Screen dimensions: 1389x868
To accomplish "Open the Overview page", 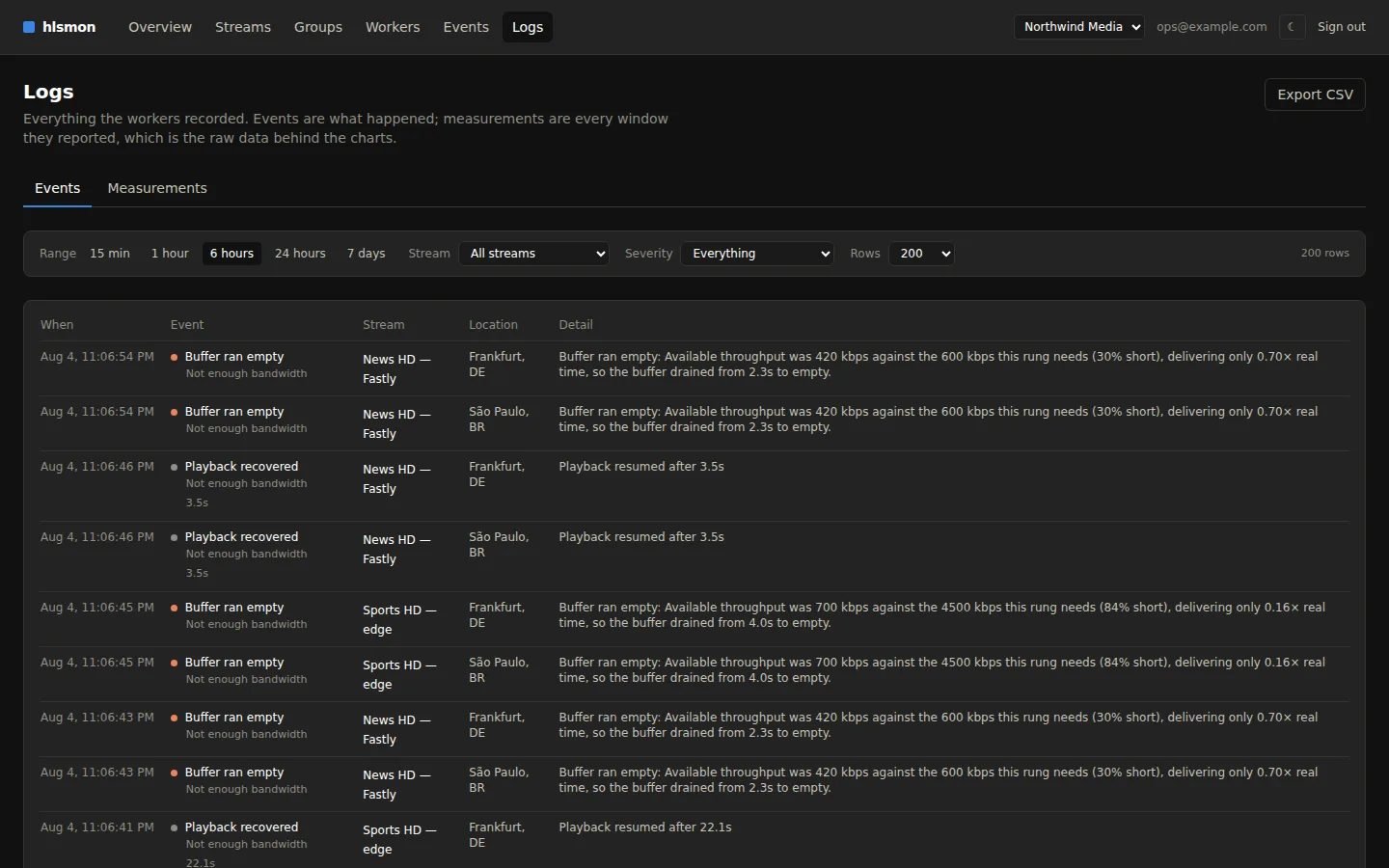I will click(160, 27).
